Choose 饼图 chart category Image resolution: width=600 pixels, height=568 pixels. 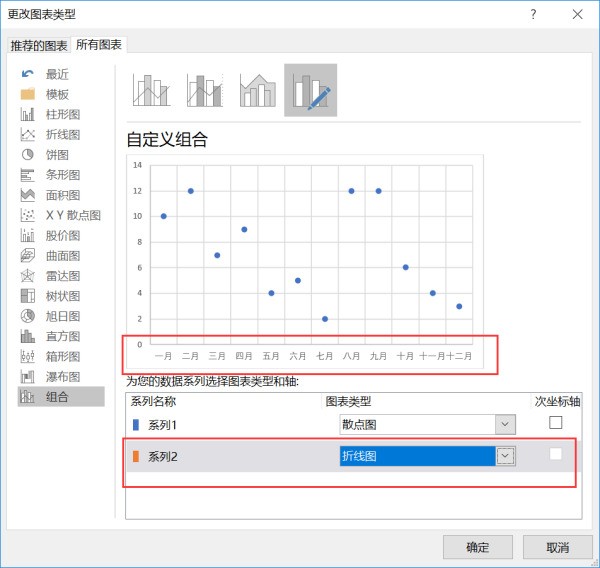pyautogui.click(x=57, y=155)
